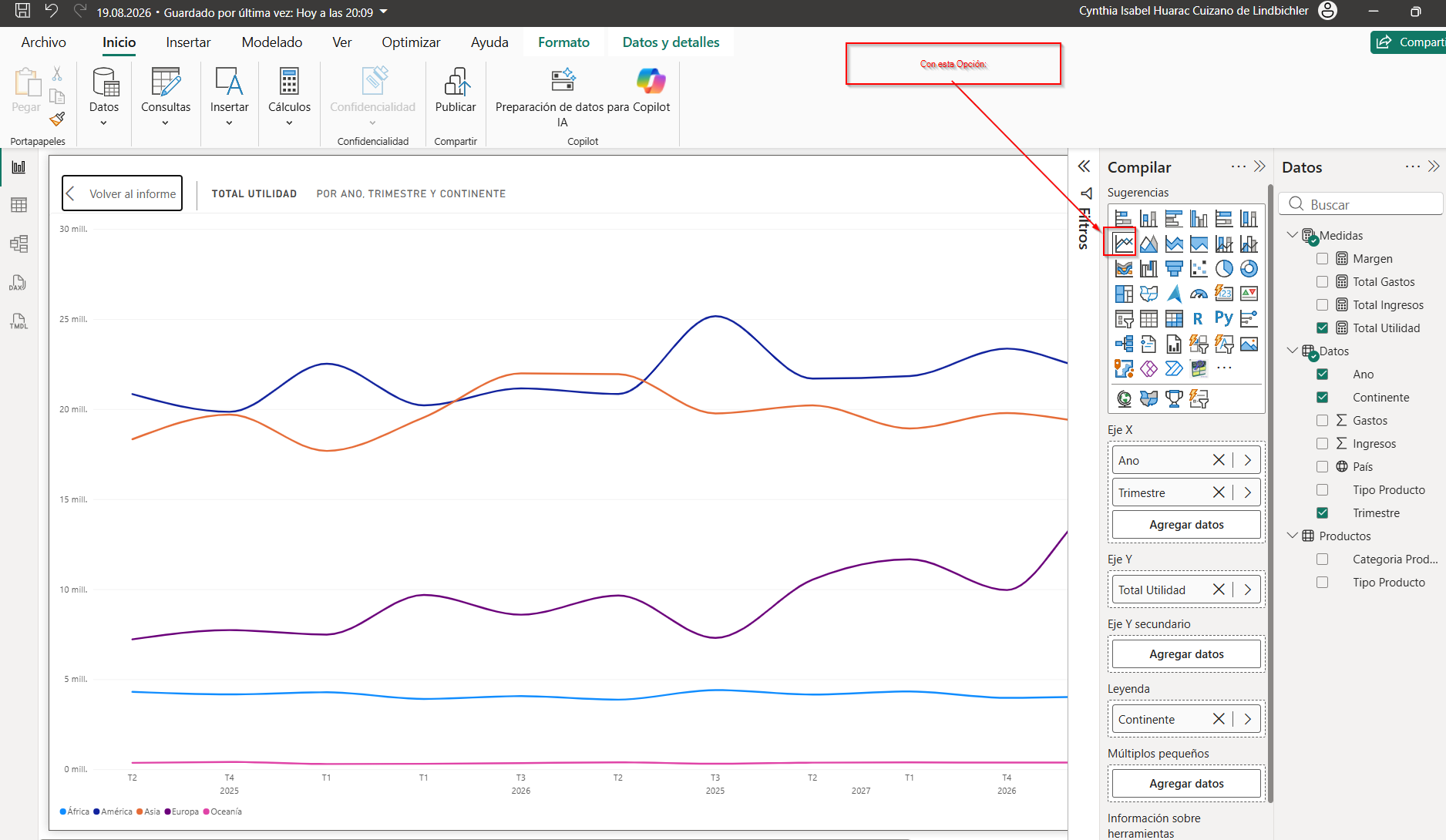This screenshot has width=1446, height=840.
Task: Select the line chart visualization icon
Action: click(1124, 244)
